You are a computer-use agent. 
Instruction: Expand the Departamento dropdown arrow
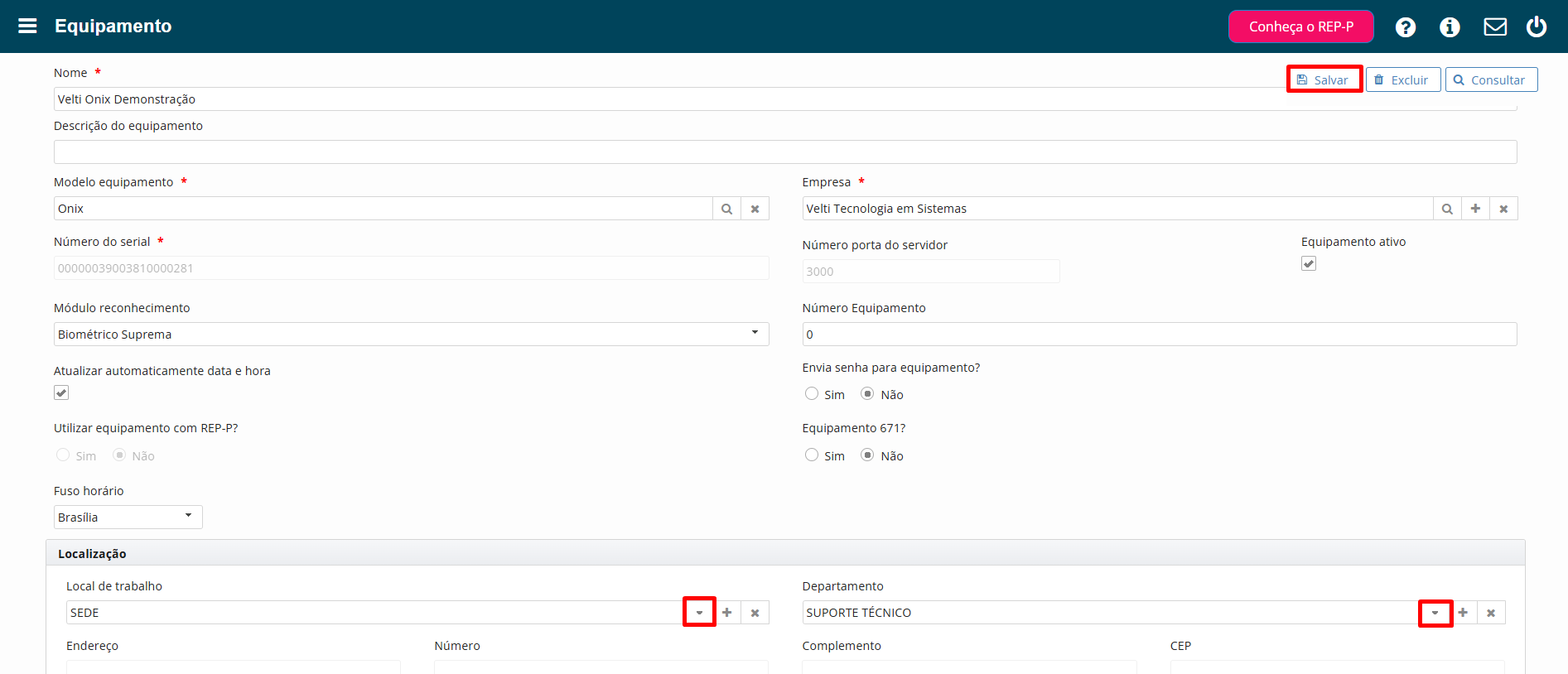[x=1435, y=613]
